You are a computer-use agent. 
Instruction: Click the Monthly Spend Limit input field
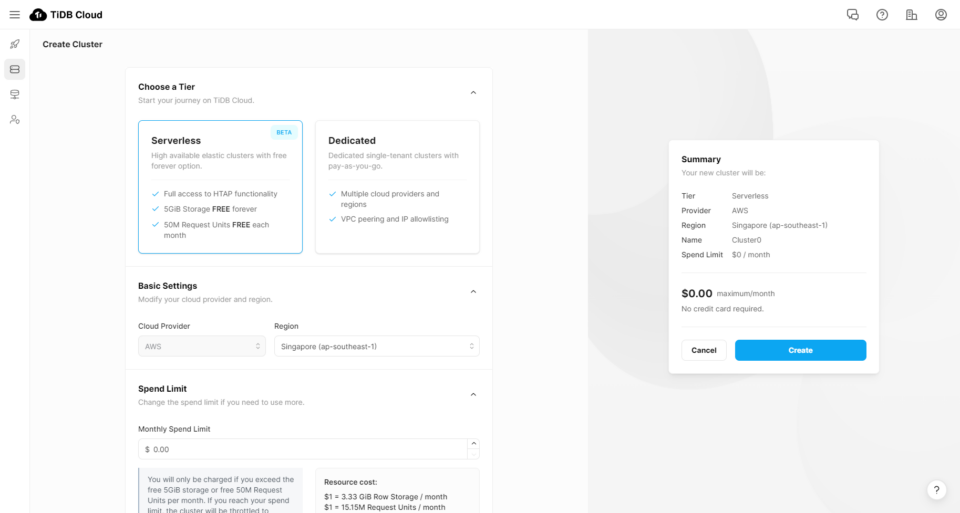pos(300,449)
